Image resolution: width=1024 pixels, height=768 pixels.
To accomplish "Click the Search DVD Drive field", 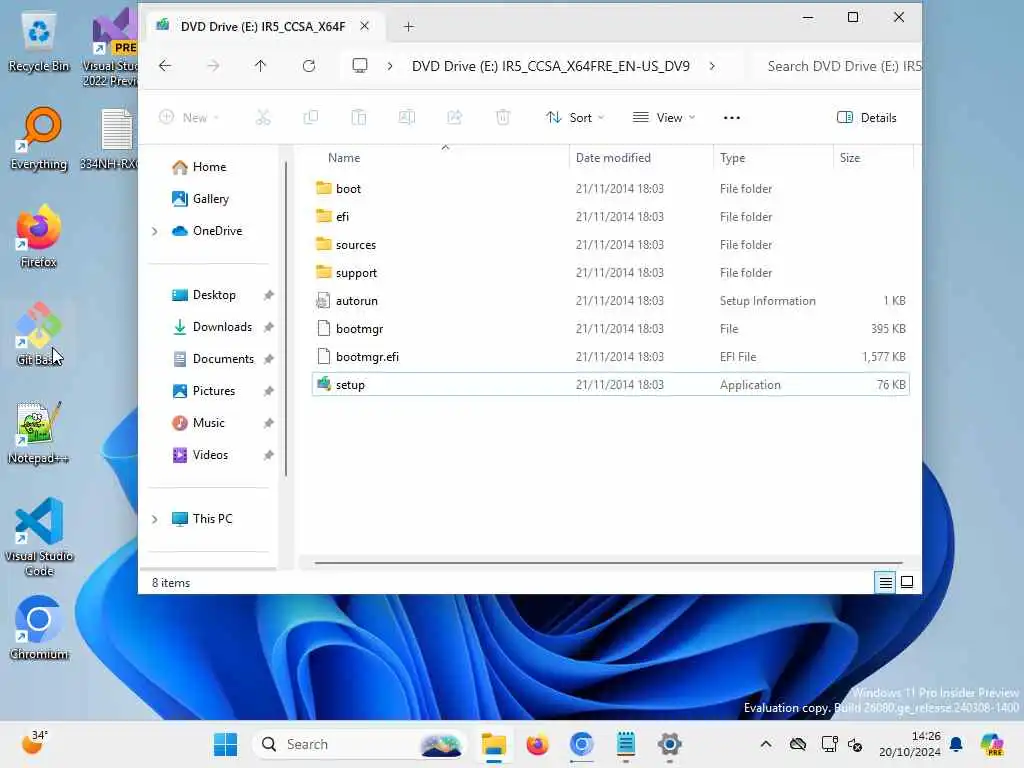I will 839,66.
